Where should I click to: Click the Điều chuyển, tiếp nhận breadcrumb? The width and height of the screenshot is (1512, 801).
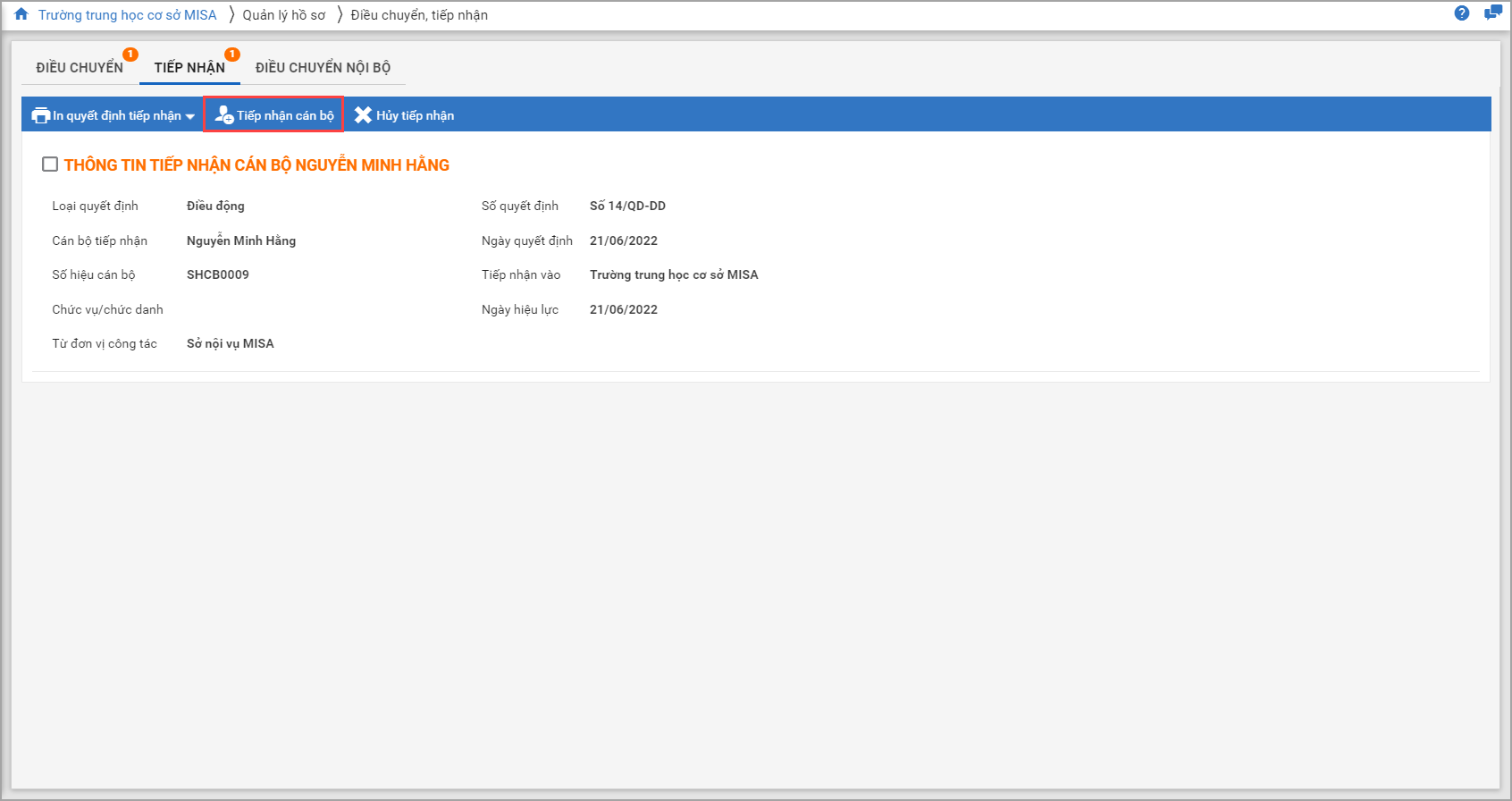tap(419, 15)
